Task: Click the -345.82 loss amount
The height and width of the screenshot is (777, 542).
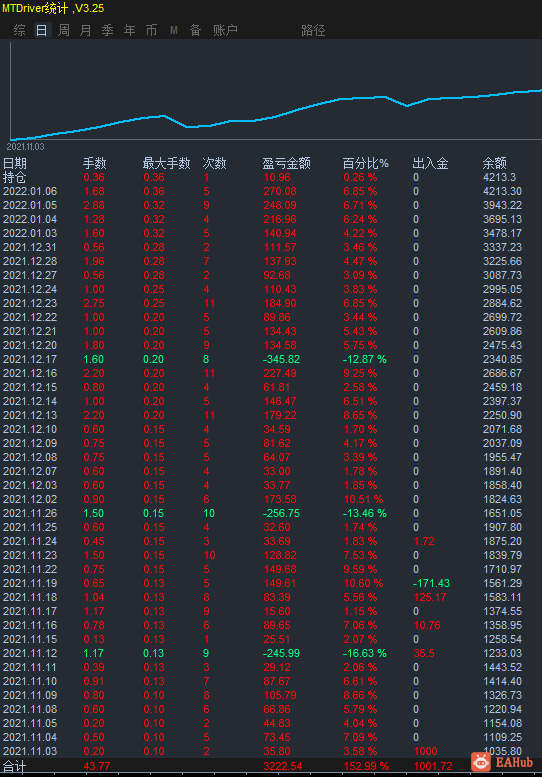Action: [x=281, y=359]
